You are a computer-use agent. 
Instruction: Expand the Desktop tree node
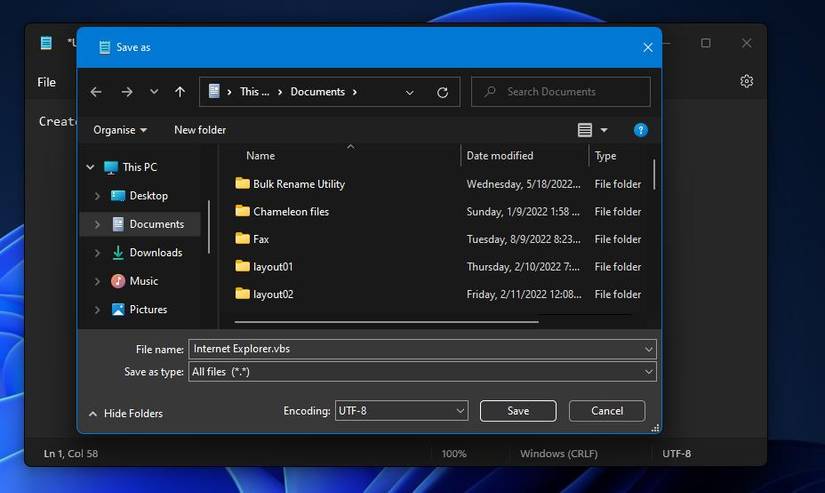click(x=97, y=196)
